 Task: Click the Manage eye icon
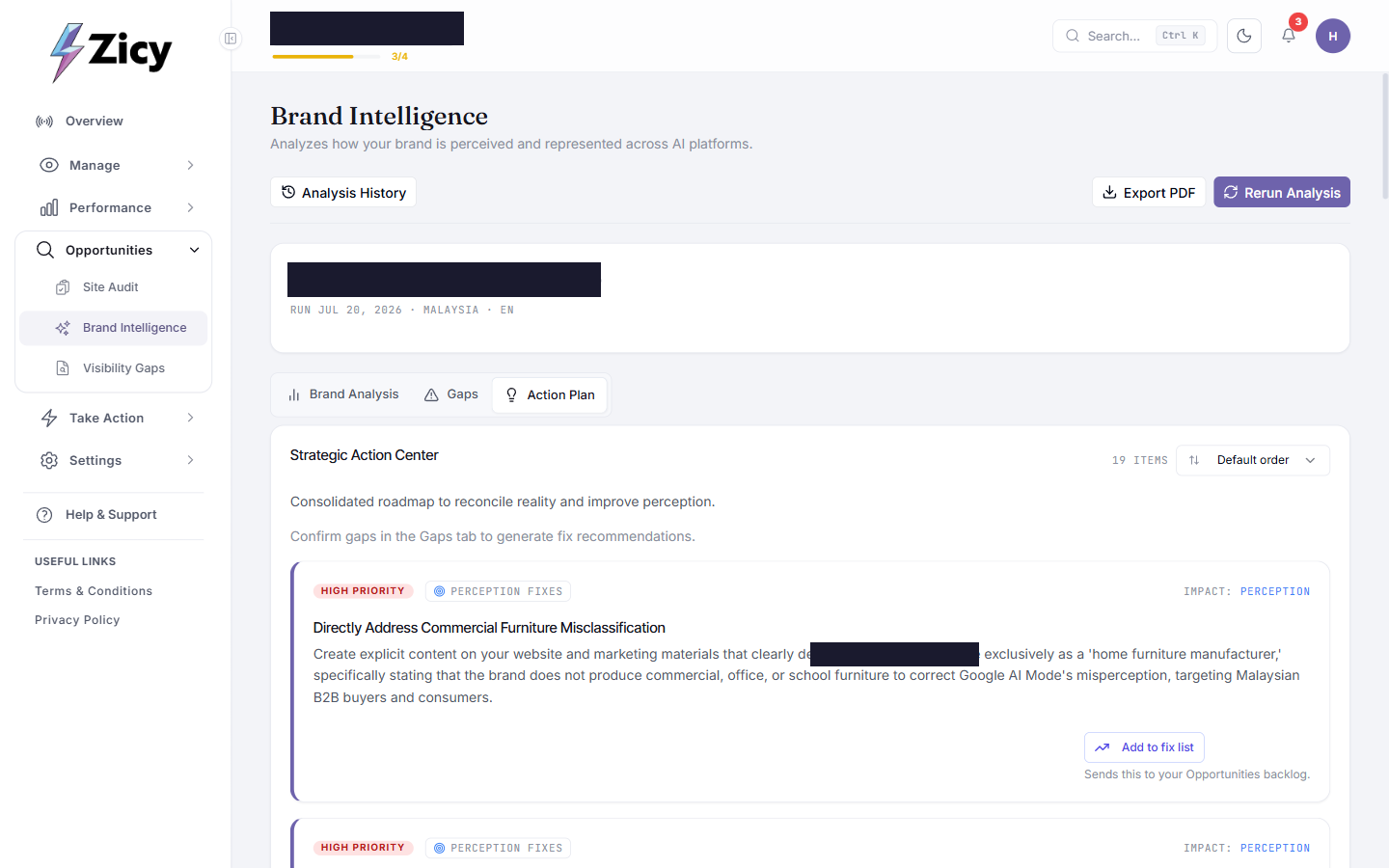49,165
